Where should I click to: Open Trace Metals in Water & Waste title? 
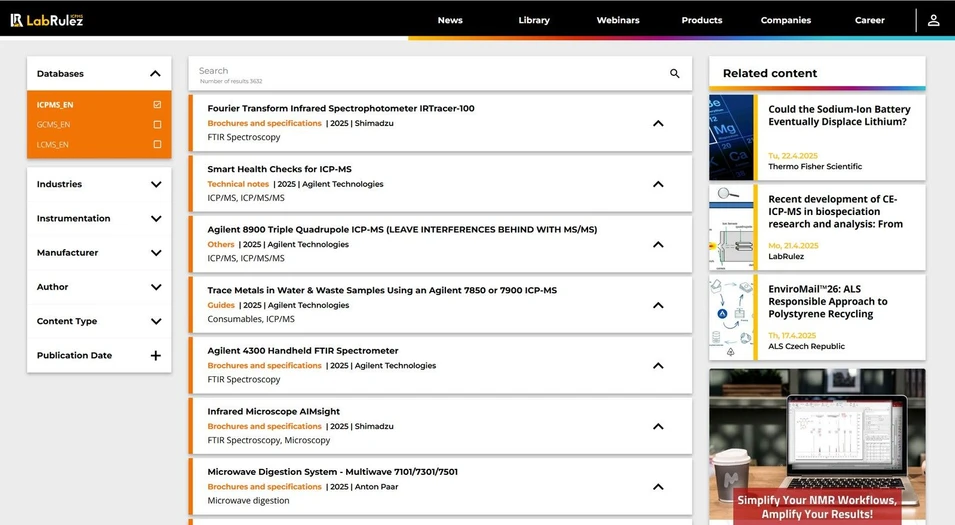click(x=382, y=291)
